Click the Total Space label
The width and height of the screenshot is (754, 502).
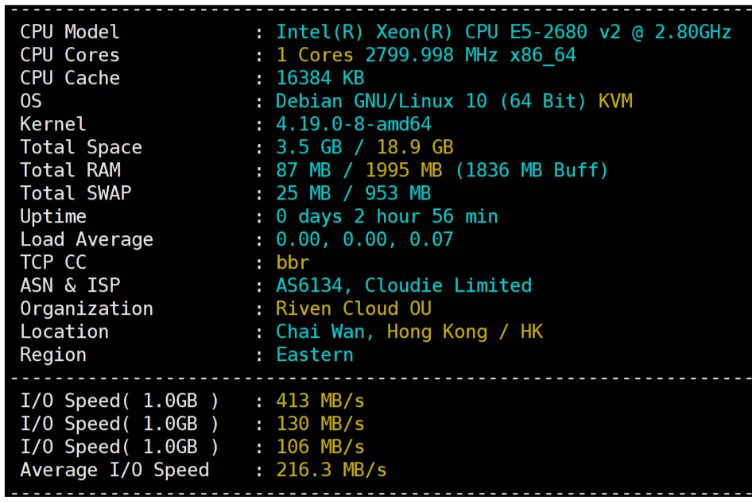click(x=81, y=147)
